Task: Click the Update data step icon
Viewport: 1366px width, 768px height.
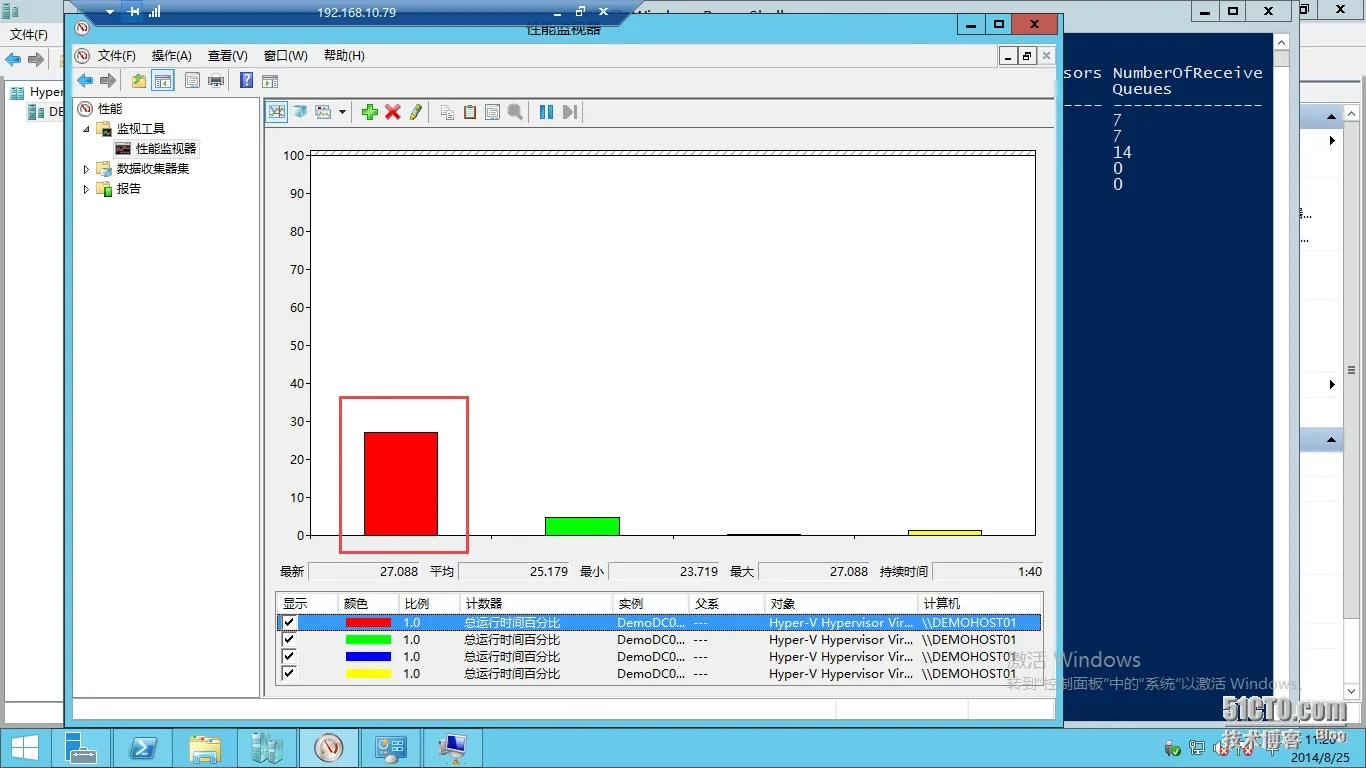Action: [569, 112]
